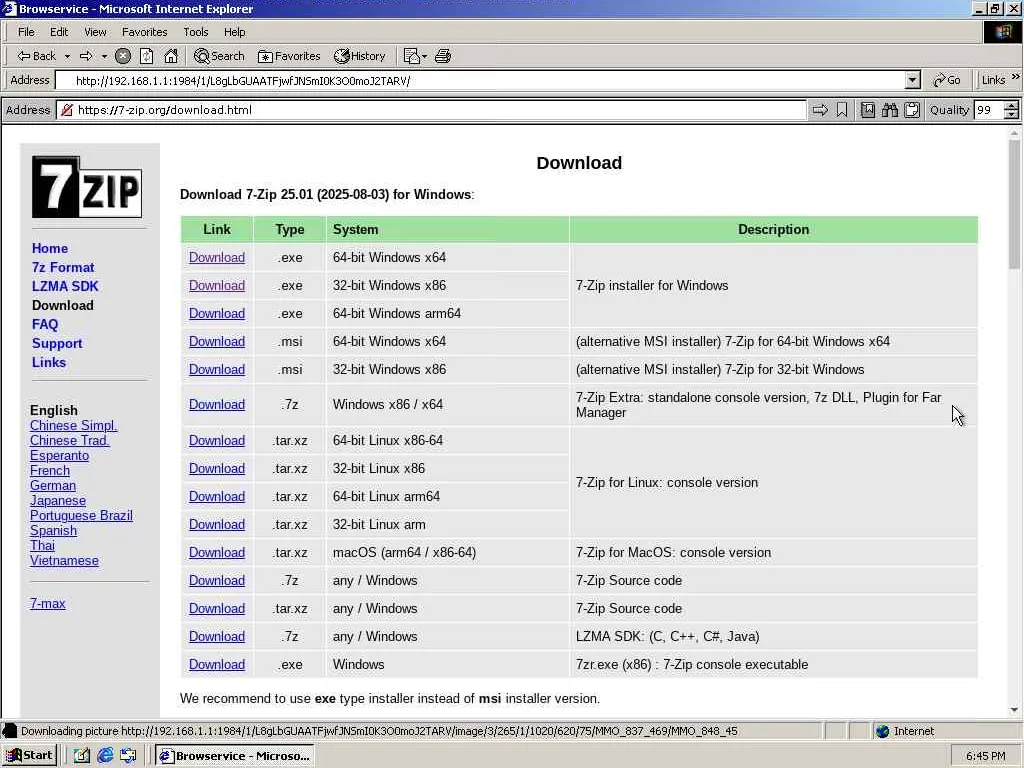This screenshot has height=768, width=1024.
Task: Expand the Forward history dropdown arrow
Action: (104, 56)
